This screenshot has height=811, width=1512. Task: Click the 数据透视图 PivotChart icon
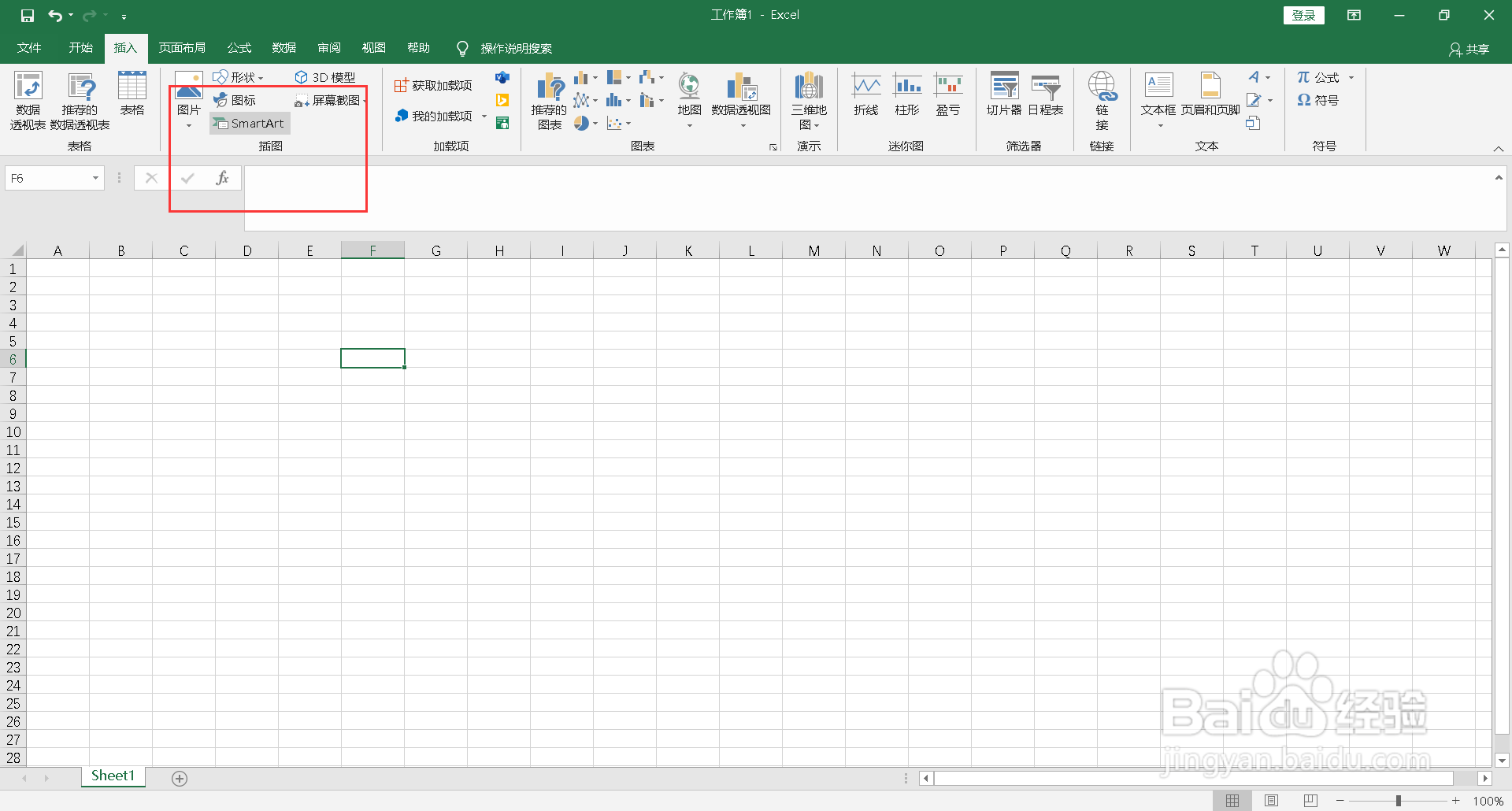tap(741, 86)
